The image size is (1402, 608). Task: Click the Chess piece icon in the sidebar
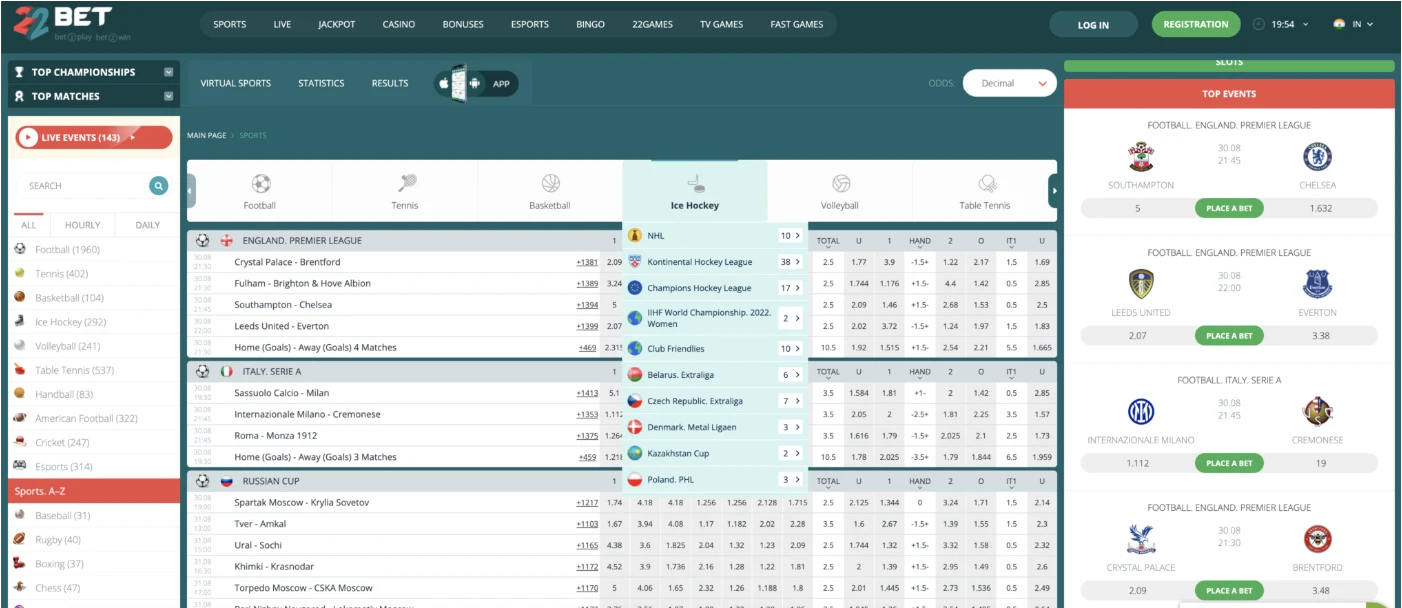(20, 587)
